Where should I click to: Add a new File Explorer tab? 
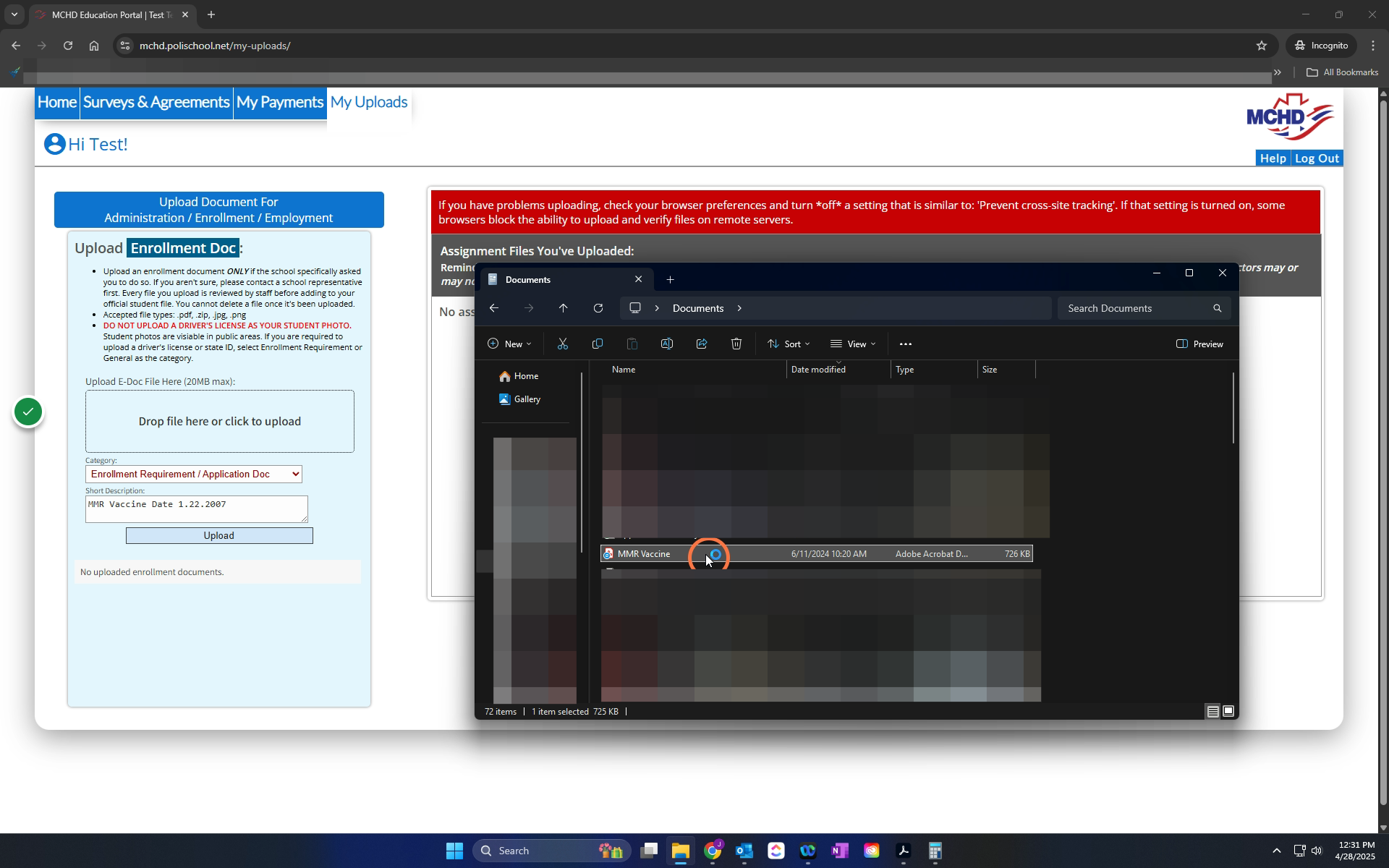coord(670,280)
